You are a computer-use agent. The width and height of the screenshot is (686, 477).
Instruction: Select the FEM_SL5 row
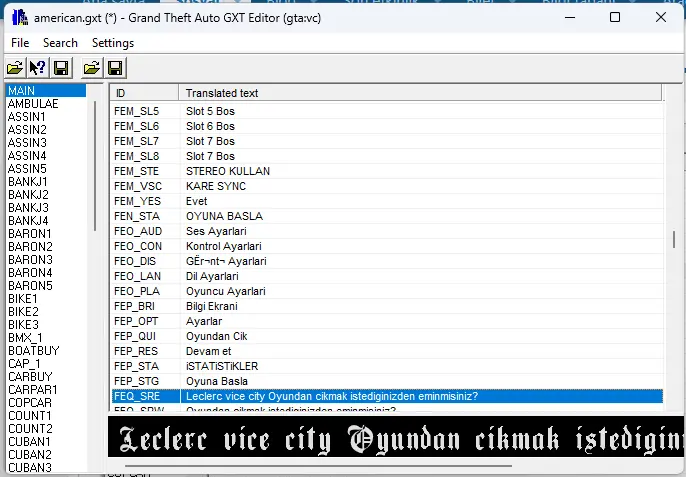click(387, 111)
